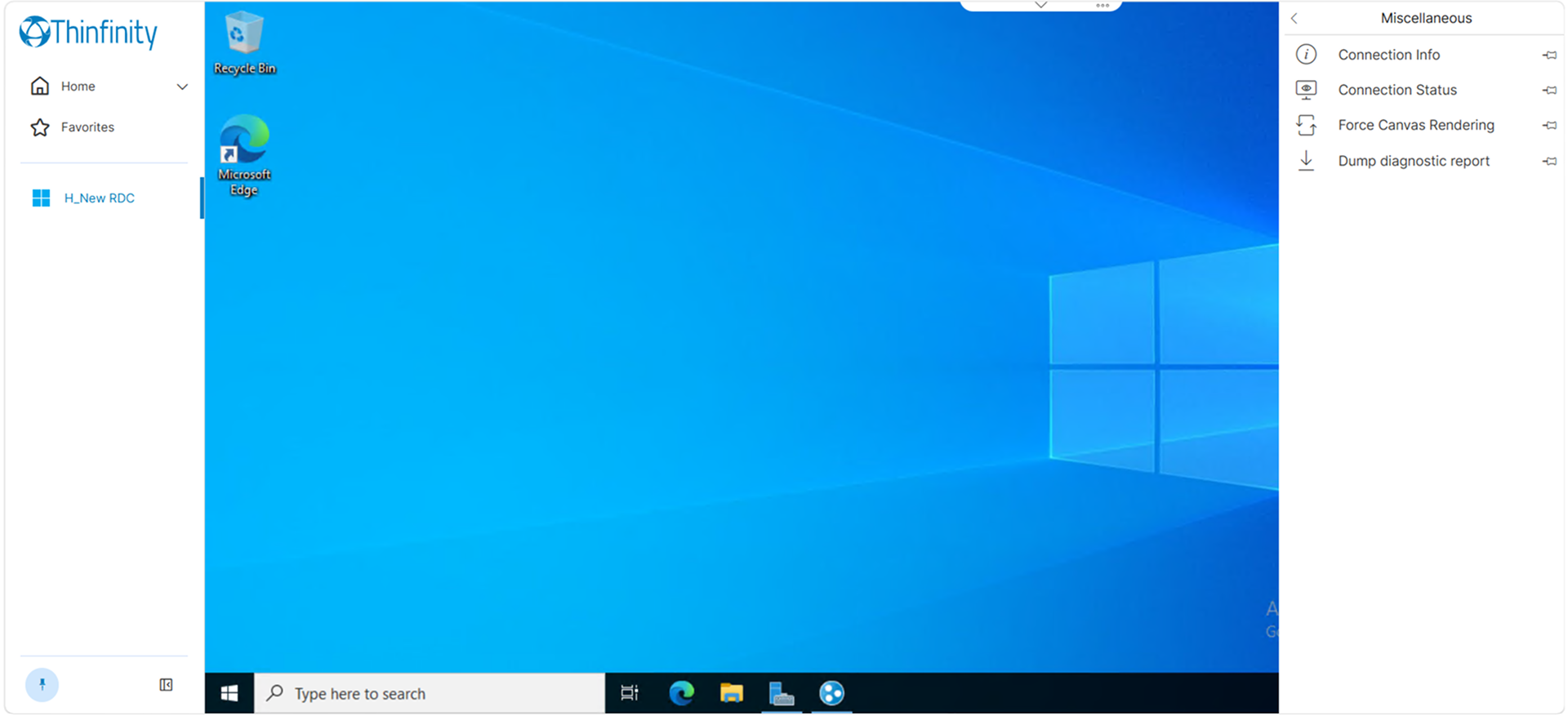
Task: Collapse the sidebar with the panel icon
Action: click(166, 685)
